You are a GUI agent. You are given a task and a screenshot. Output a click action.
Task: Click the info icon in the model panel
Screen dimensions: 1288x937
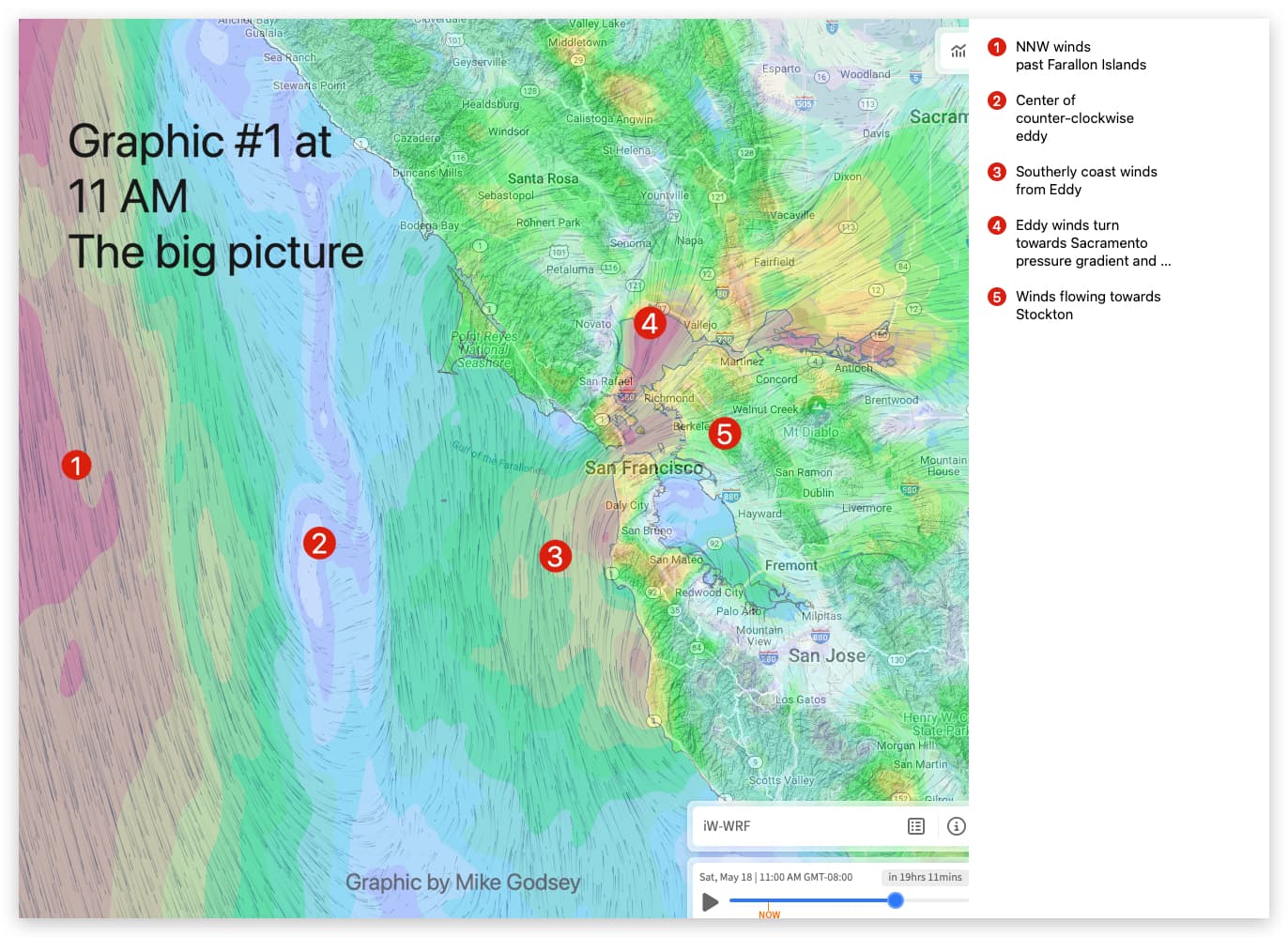pyautogui.click(x=956, y=826)
